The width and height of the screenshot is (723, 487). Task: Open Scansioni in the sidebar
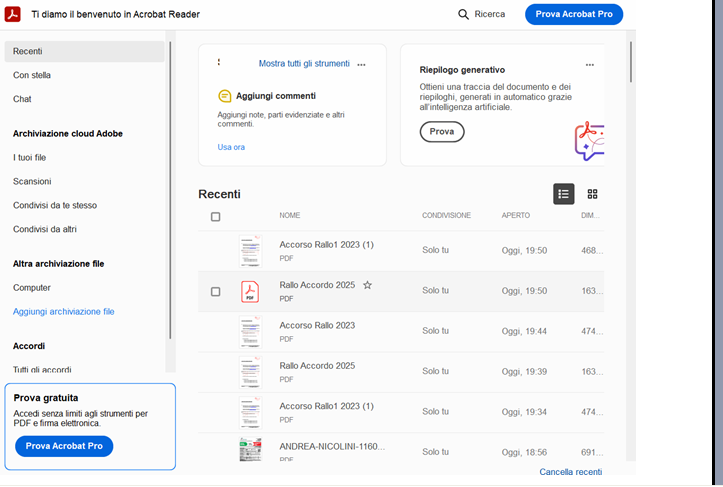coord(32,182)
